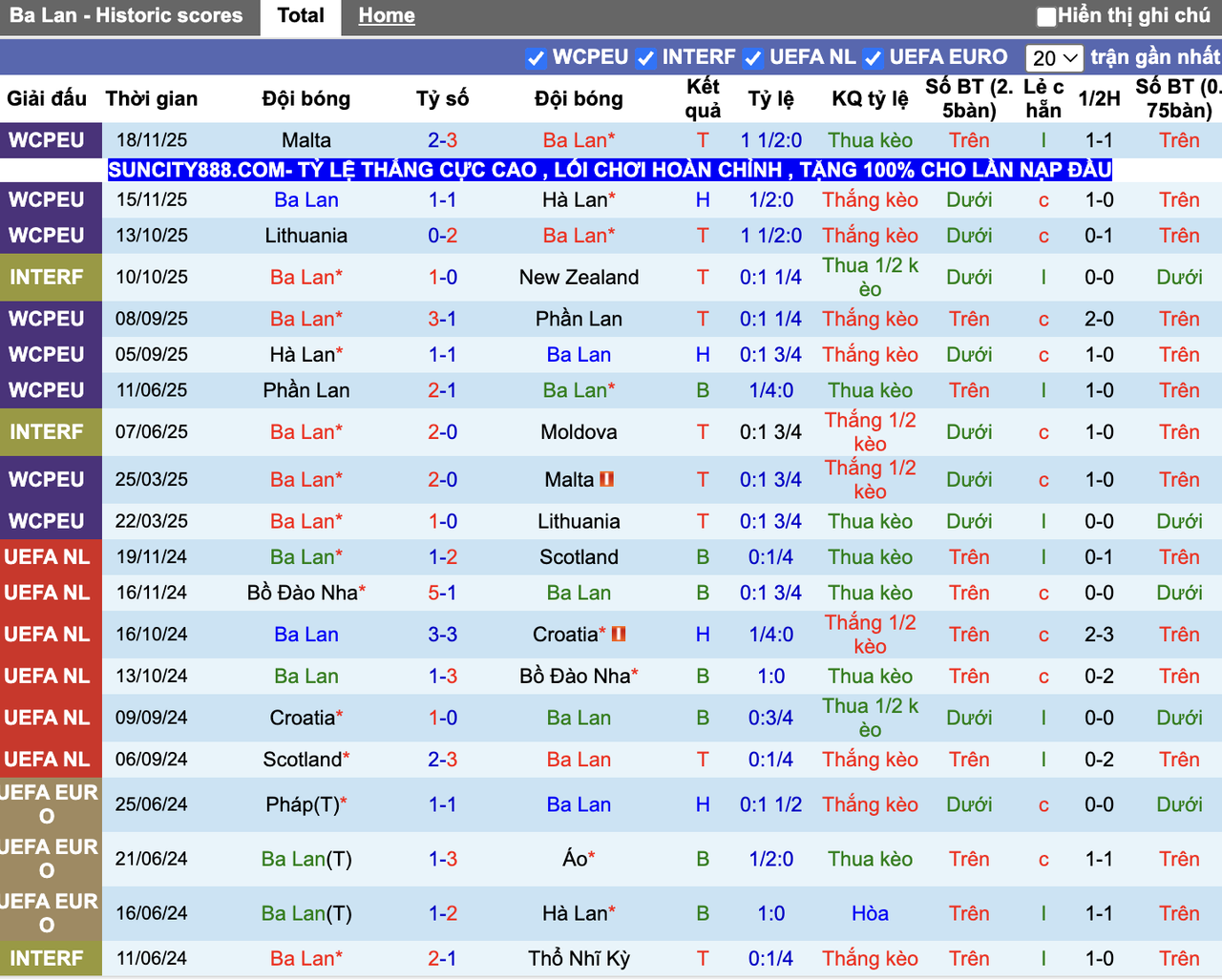Open score 1-2 against Hà Lan 16/06/24

[x=442, y=913]
